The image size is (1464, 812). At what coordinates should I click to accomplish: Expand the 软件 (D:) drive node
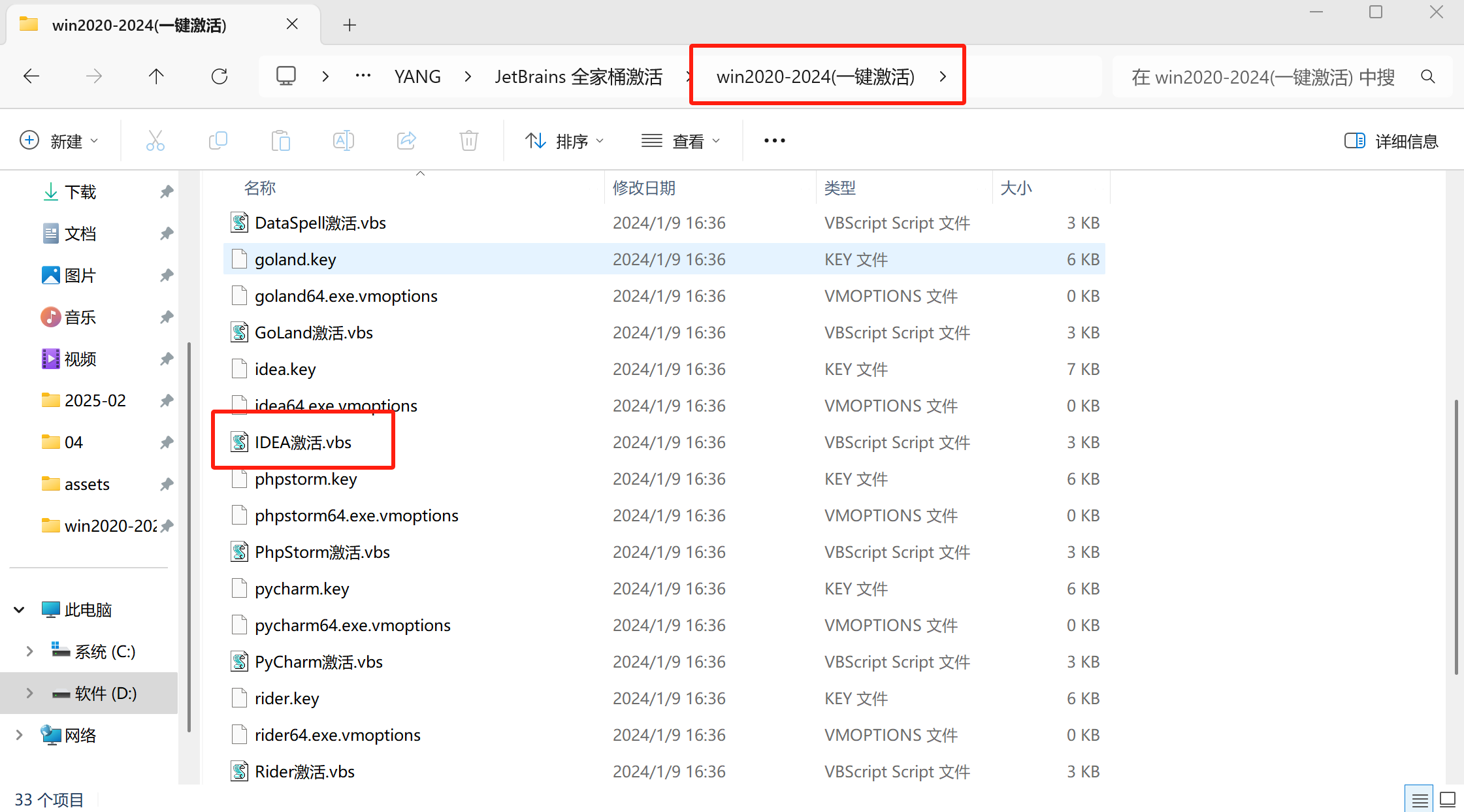tap(29, 693)
